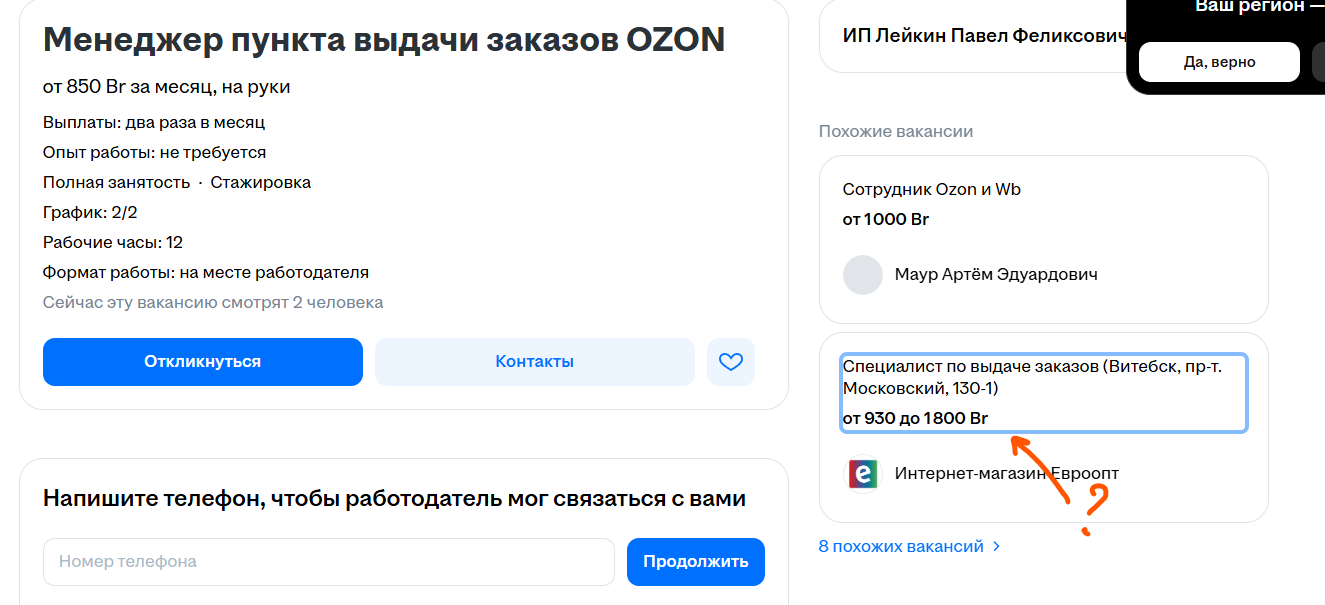The image size is (1325, 605).
Task: Click the от 1000 Br salary text
Action: coord(886,219)
